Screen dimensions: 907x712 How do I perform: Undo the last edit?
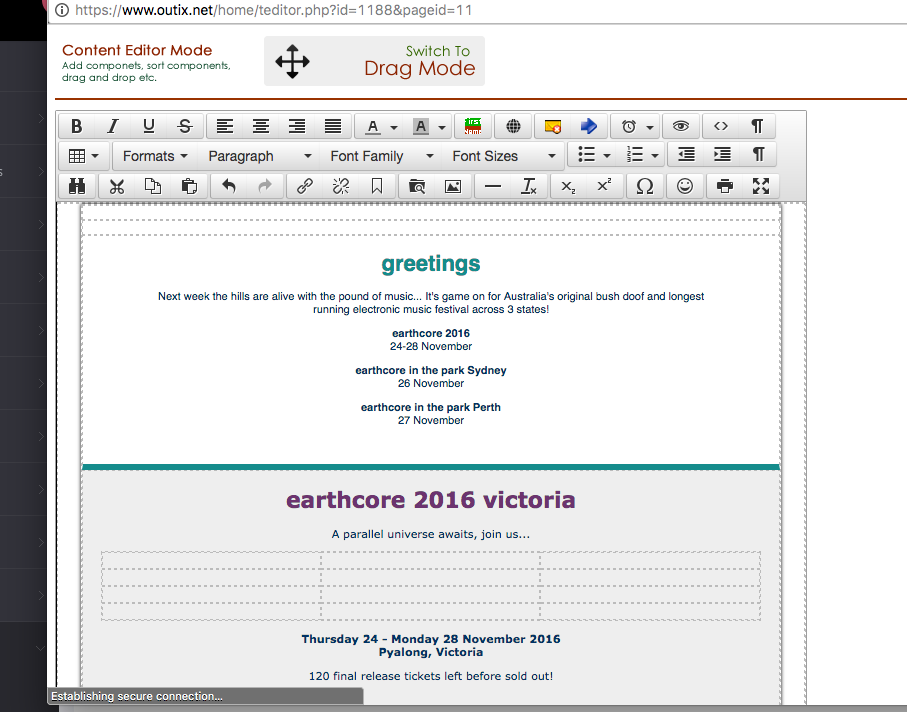[x=229, y=186]
